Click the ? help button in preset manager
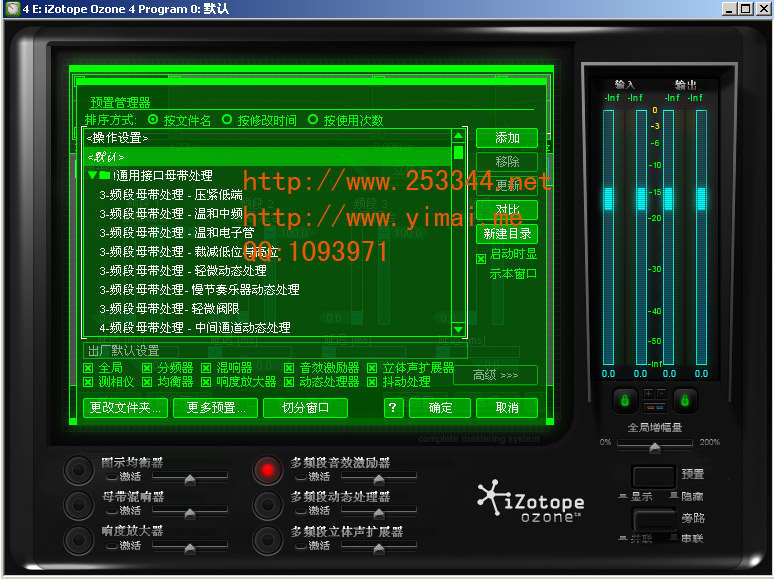Viewport: 774px width, 579px height. tap(393, 408)
